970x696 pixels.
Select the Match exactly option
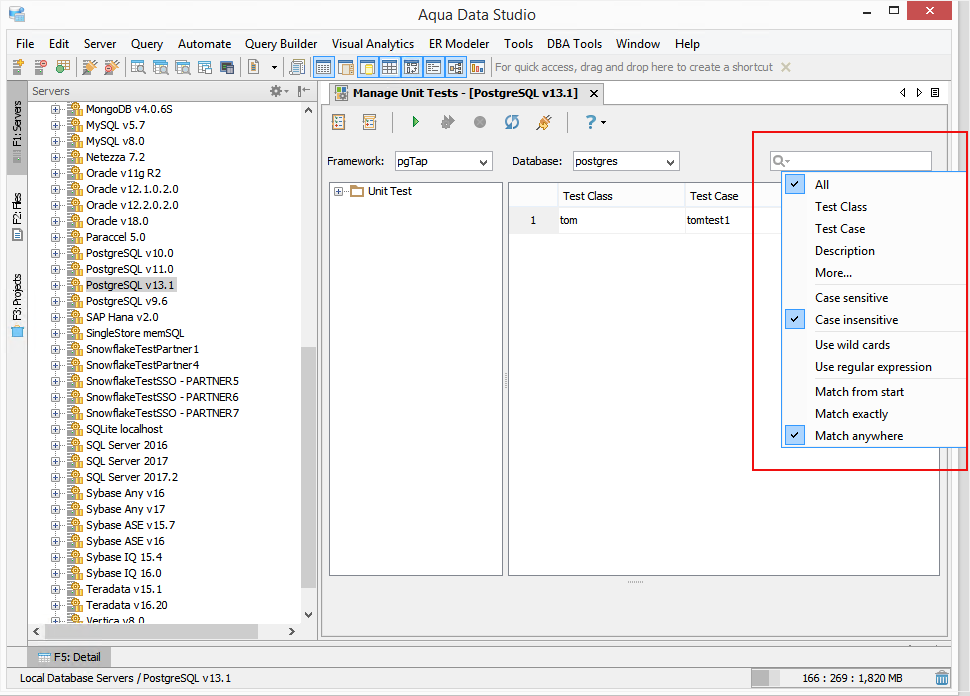(851, 414)
